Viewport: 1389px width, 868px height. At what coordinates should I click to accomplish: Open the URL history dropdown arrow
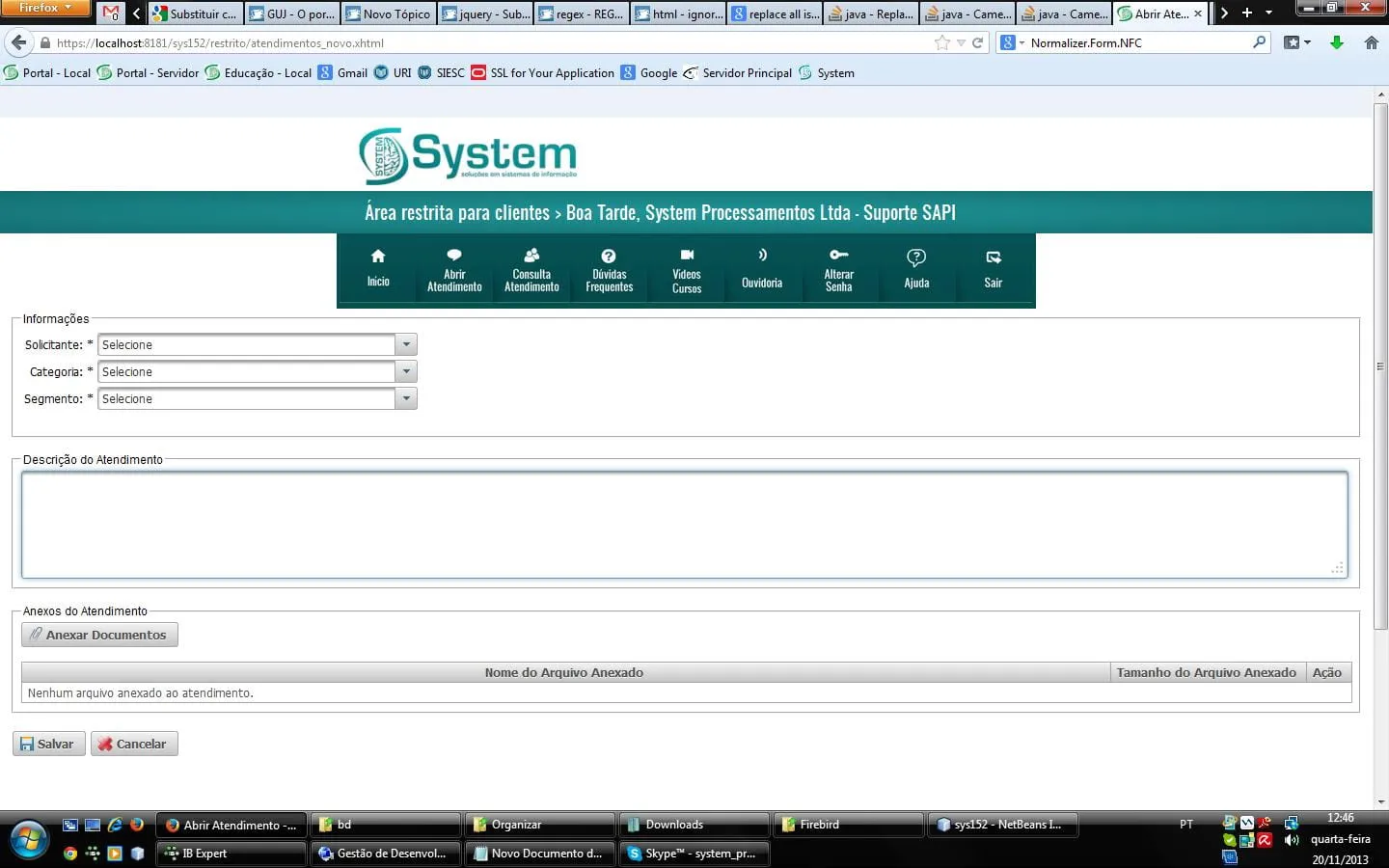tap(961, 42)
